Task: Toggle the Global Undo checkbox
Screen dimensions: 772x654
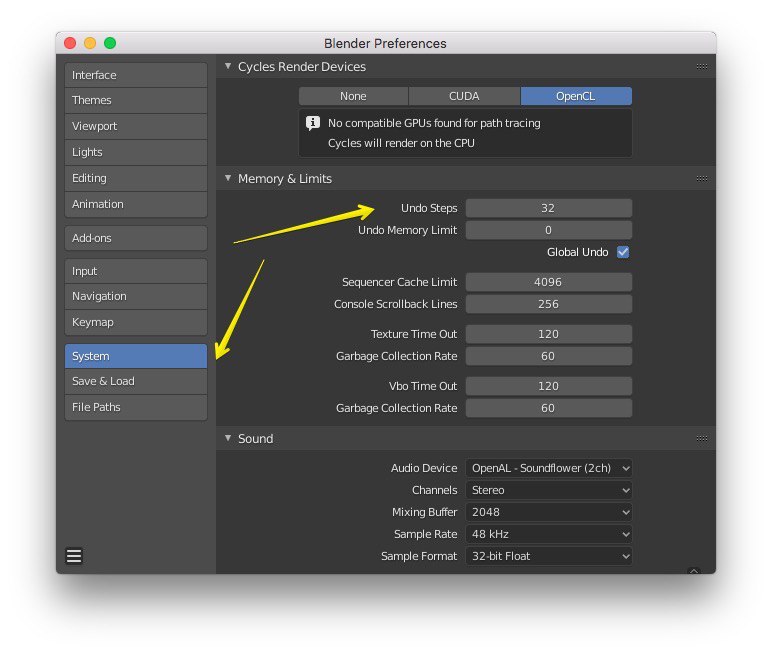Action: 623,252
